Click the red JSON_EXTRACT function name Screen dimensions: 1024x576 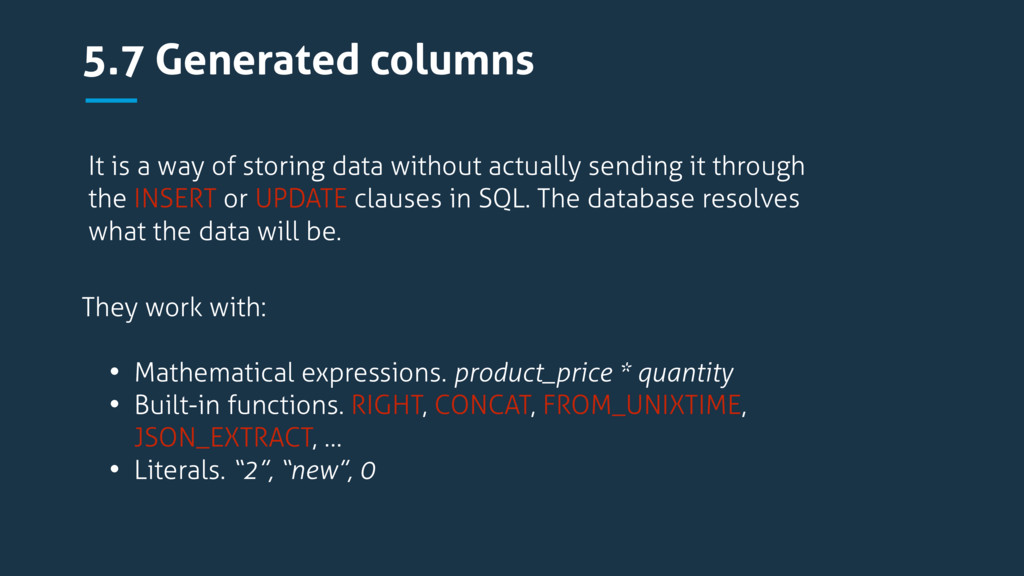tap(223, 438)
